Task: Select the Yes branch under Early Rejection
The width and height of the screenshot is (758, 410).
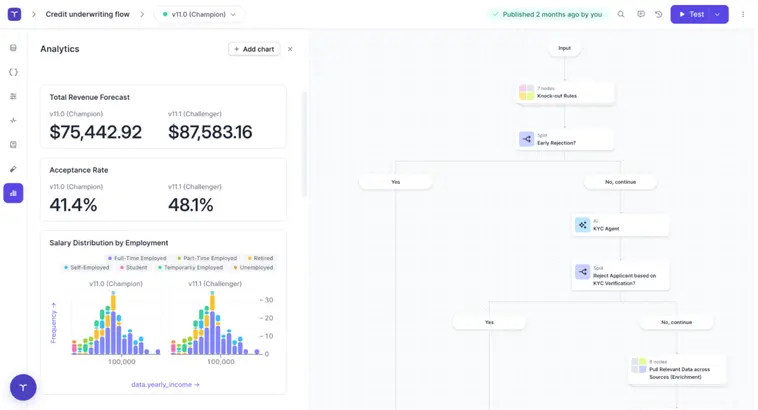Action: coord(395,182)
